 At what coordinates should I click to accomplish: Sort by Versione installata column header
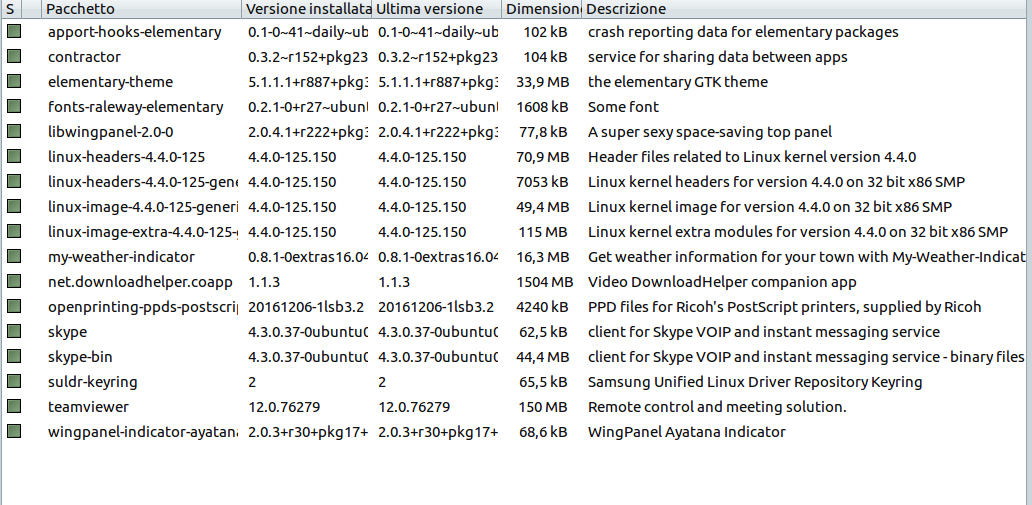[307, 9]
